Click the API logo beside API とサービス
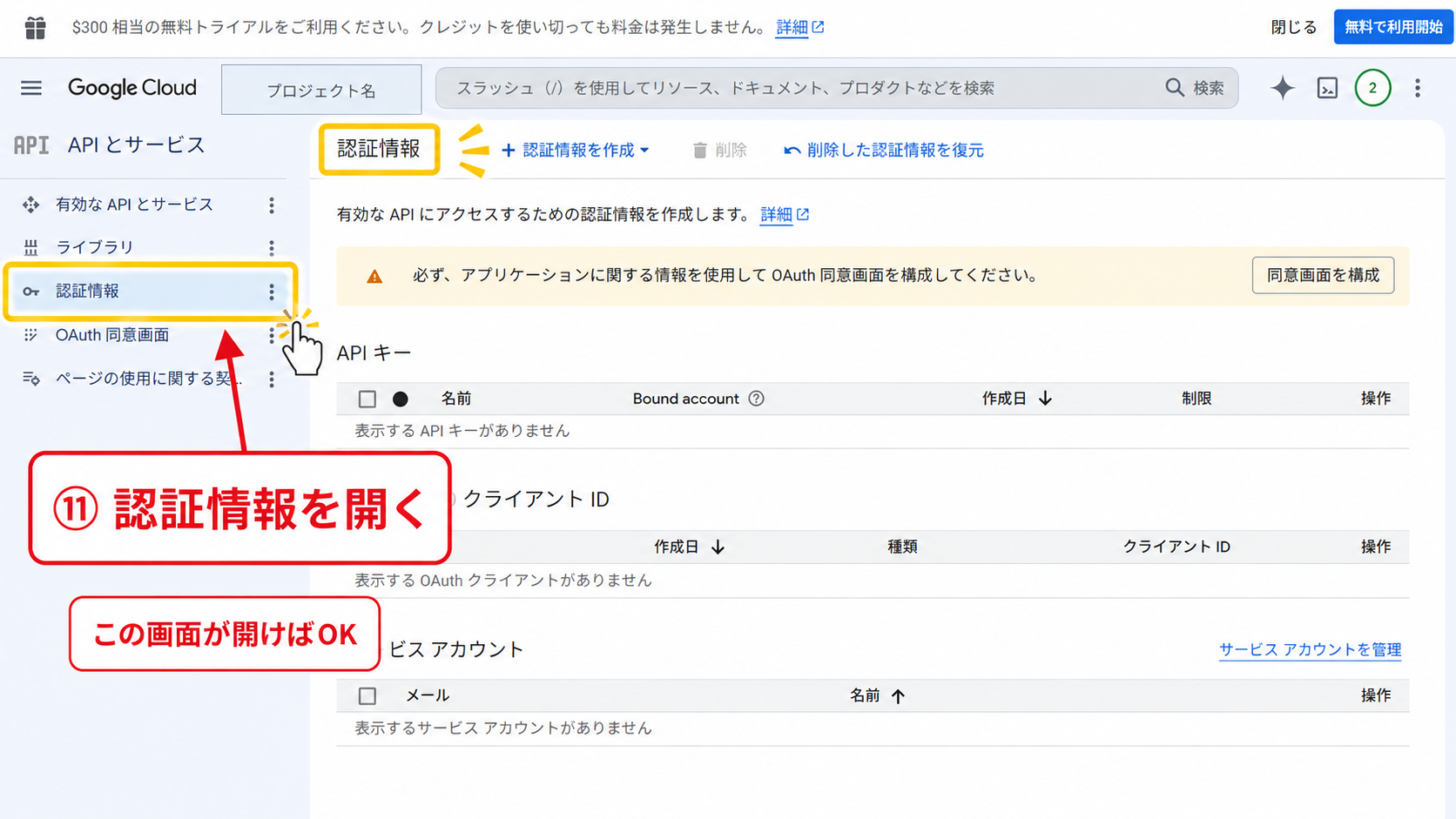1456x819 pixels. coord(31,145)
